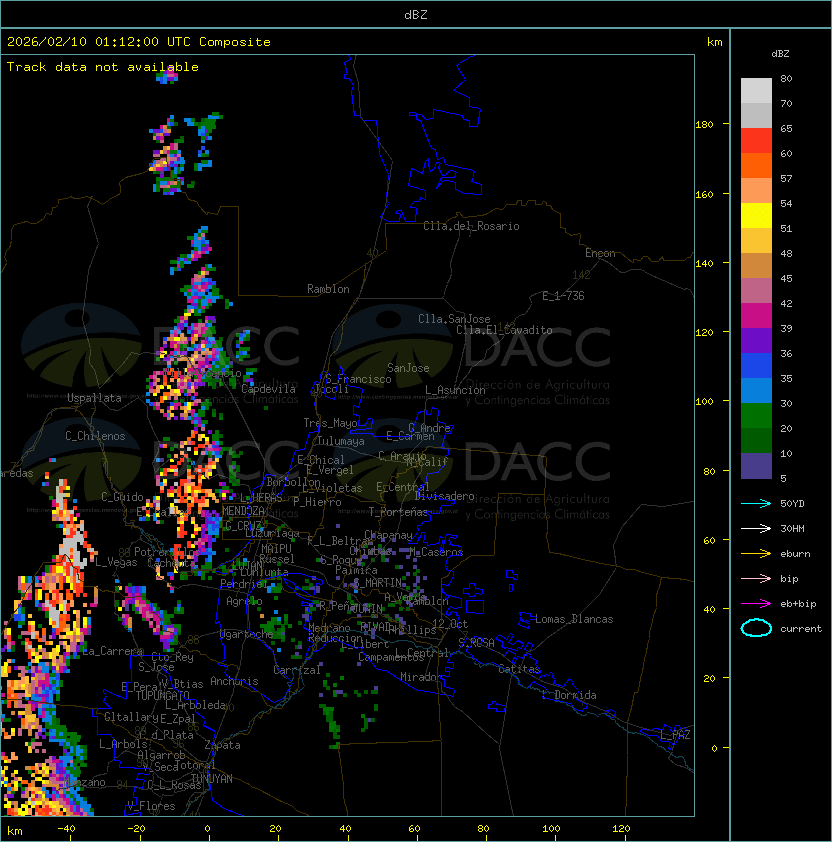Viewport: 832px width, 842px height.
Task: Select the magenta 39–42 dBZ swatch
Action: (756, 315)
